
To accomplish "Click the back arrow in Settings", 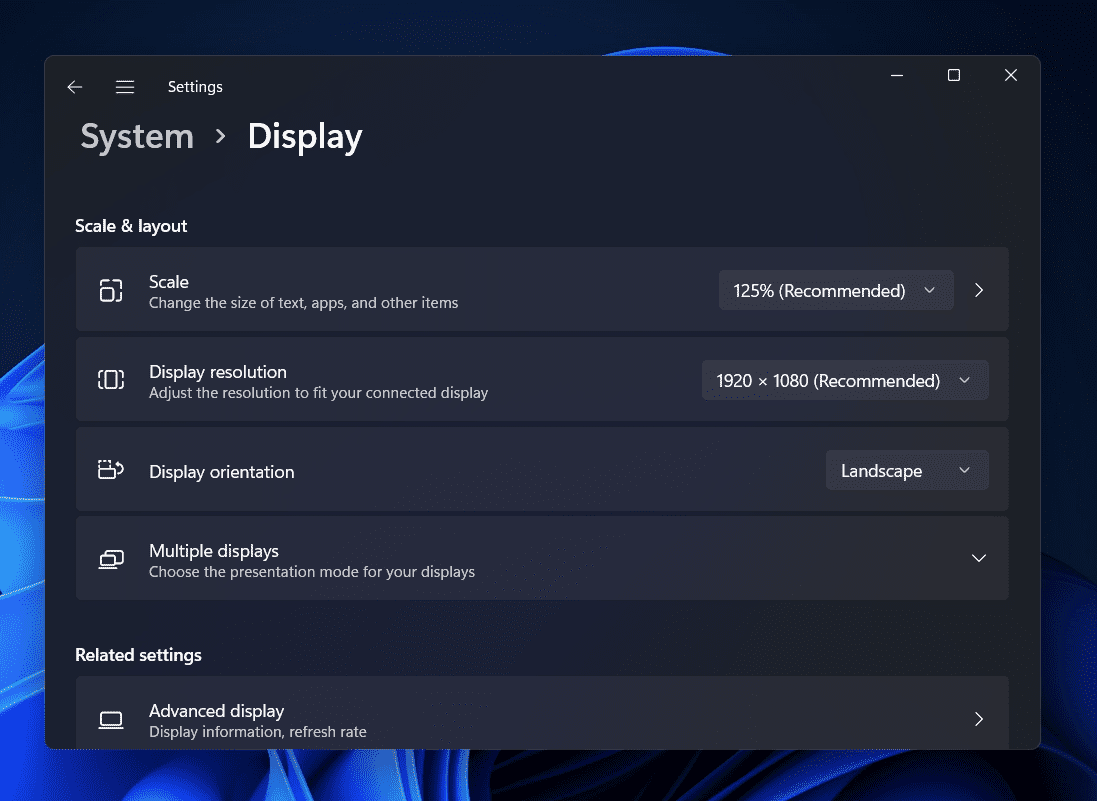I will click(74, 87).
